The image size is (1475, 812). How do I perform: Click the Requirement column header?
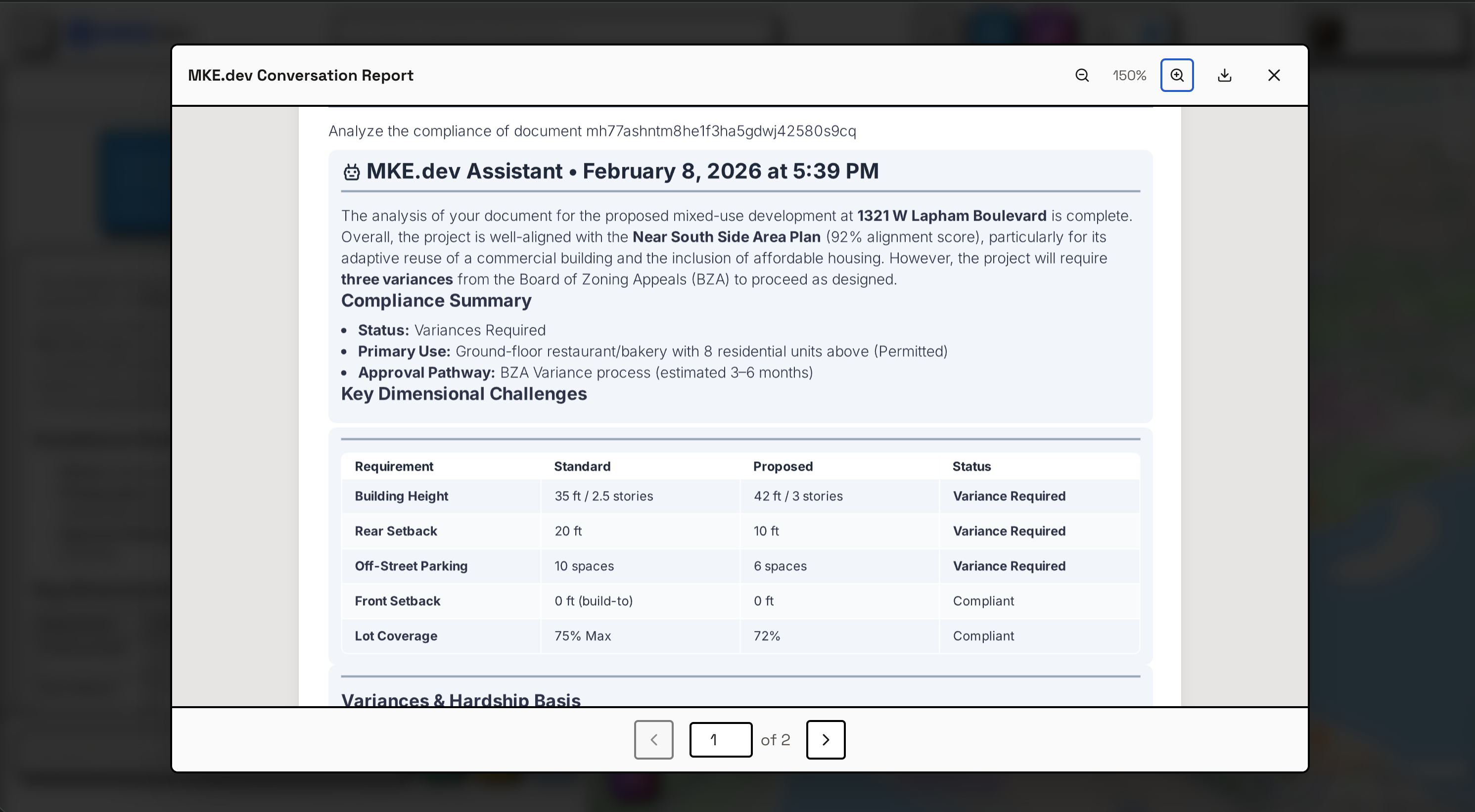[x=393, y=467]
